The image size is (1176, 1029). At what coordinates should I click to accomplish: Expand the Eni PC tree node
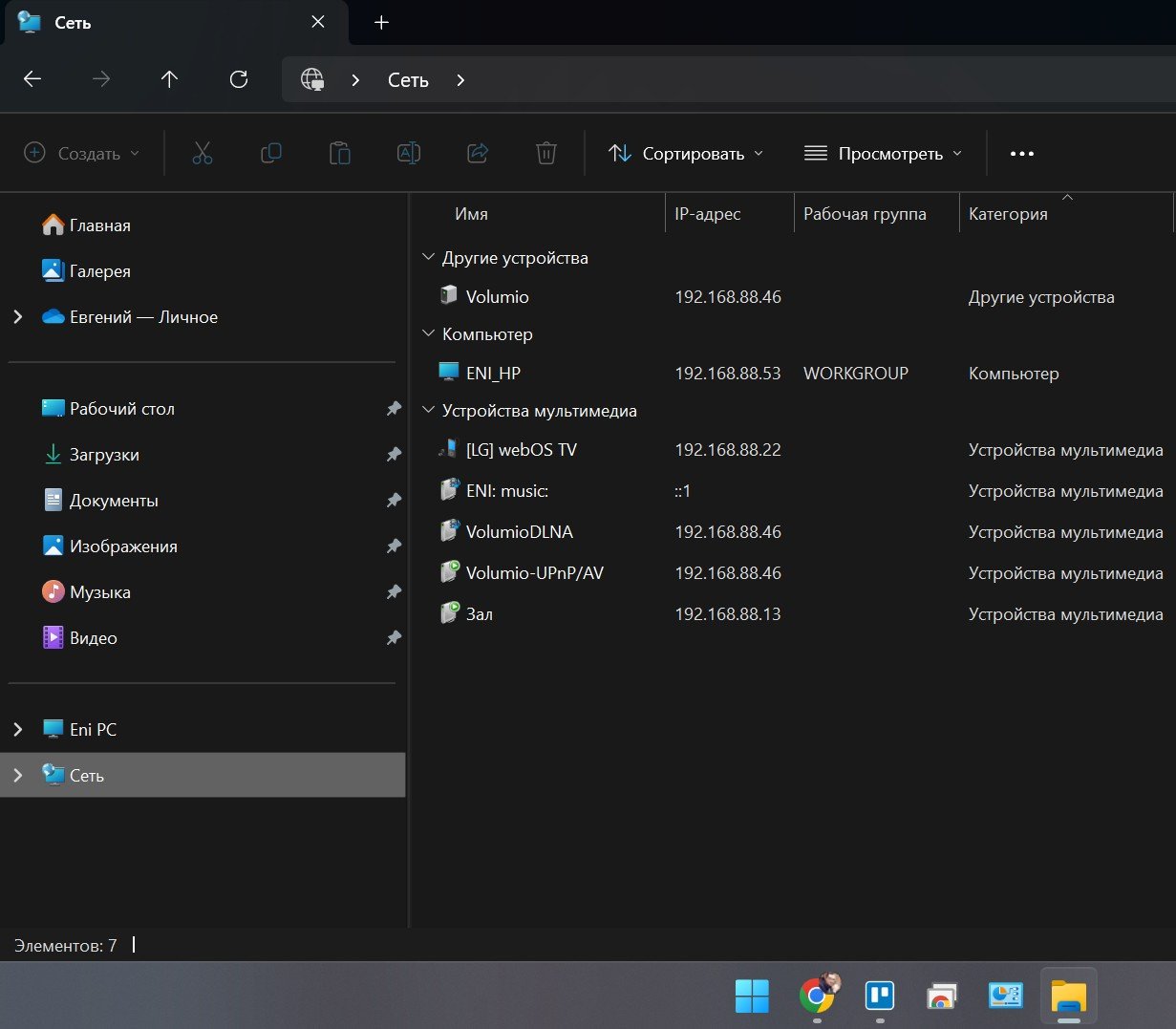18,730
